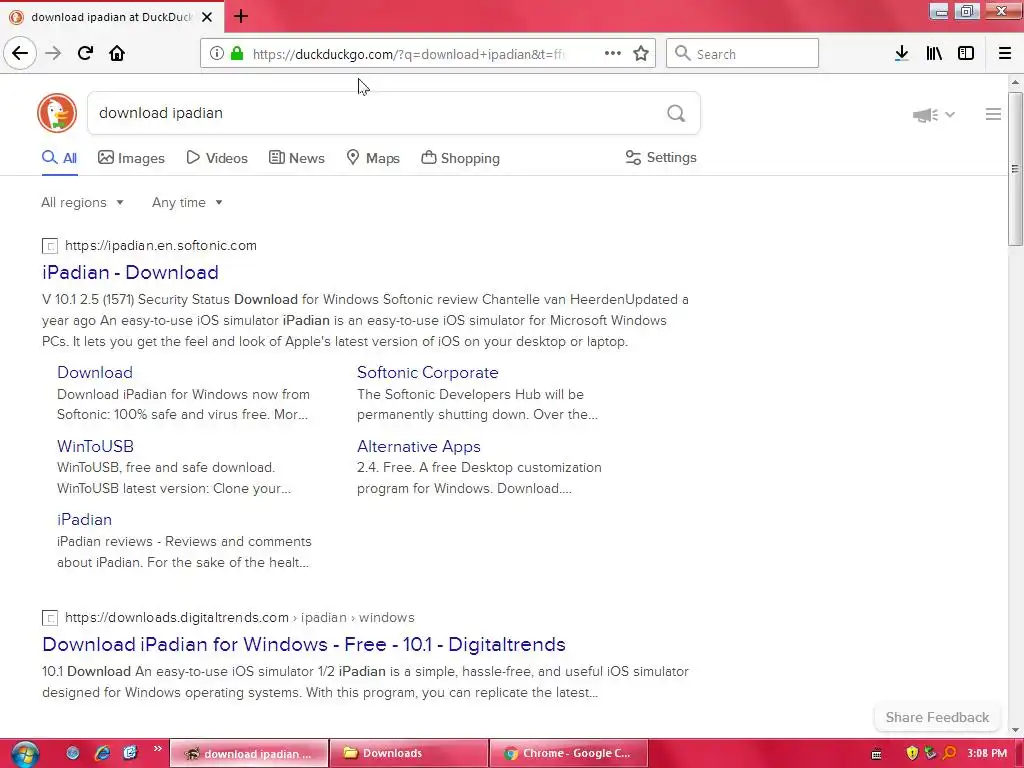The width and height of the screenshot is (1024, 768).
Task: Click the ipadian.en.softonic.com URL text
Action: 161,246
